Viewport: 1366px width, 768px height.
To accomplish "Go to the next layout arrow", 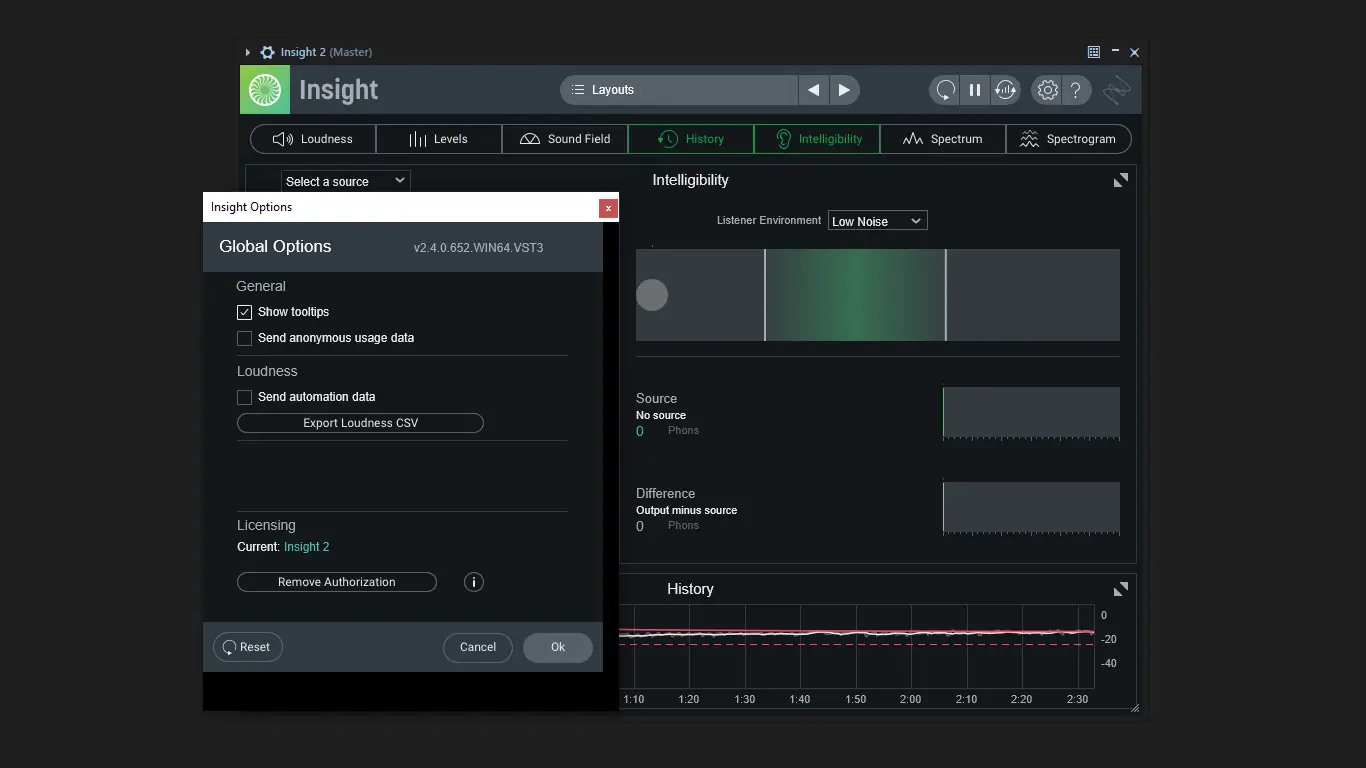I will pos(844,90).
